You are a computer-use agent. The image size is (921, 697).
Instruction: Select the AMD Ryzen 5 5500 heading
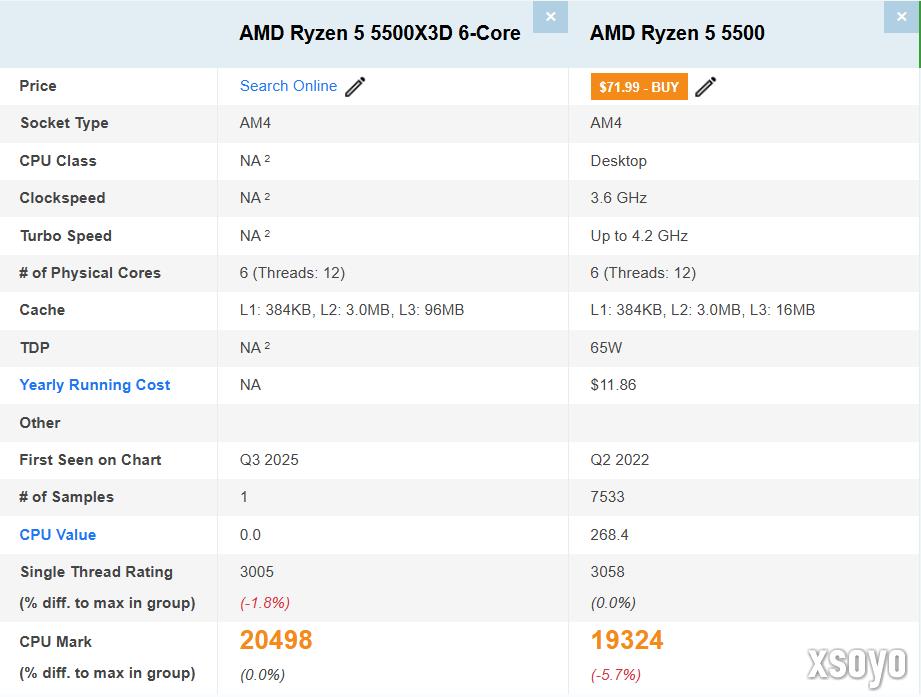677,33
